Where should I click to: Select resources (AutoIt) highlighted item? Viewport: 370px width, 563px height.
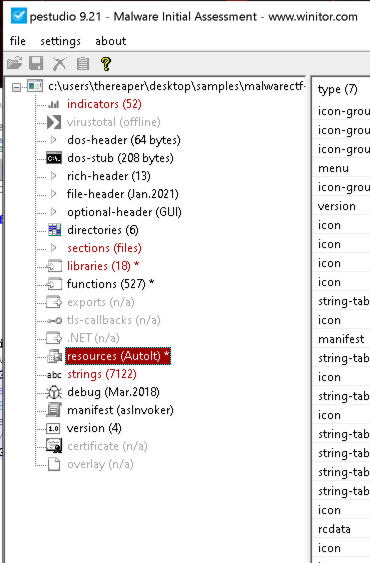[x=118, y=356]
